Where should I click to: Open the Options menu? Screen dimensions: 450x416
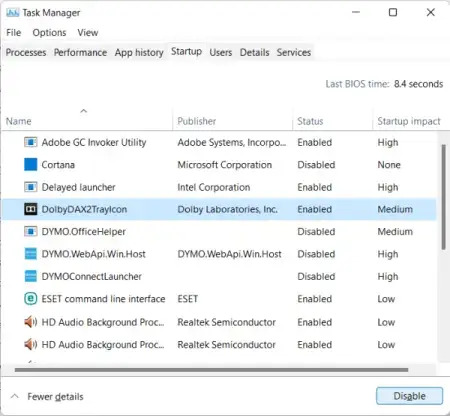coord(49,33)
